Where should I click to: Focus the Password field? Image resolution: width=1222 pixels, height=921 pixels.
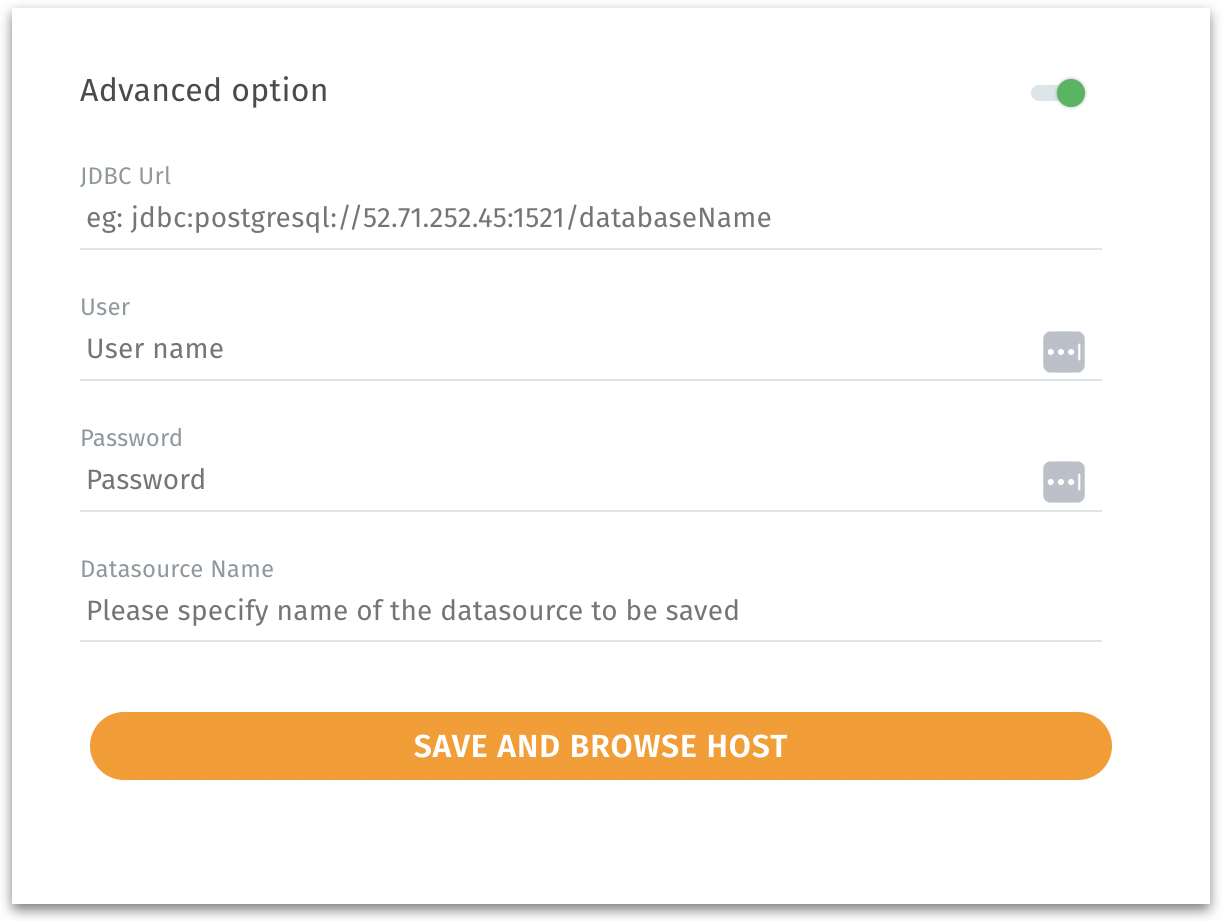click(x=560, y=480)
